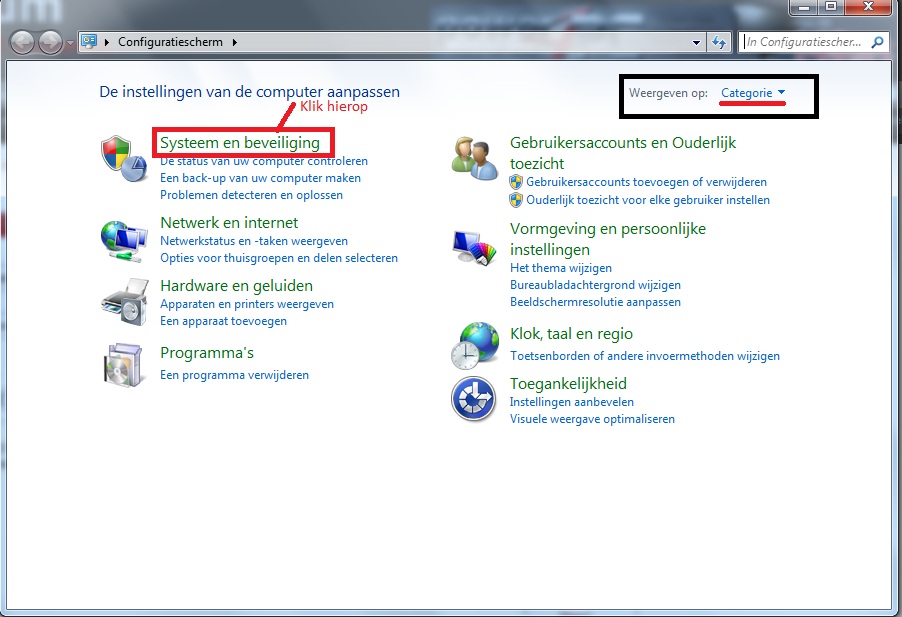The width and height of the screenshot is (902, 617).
Task: Click De status van uw computer controleren
Action: [x=263, y=162]
